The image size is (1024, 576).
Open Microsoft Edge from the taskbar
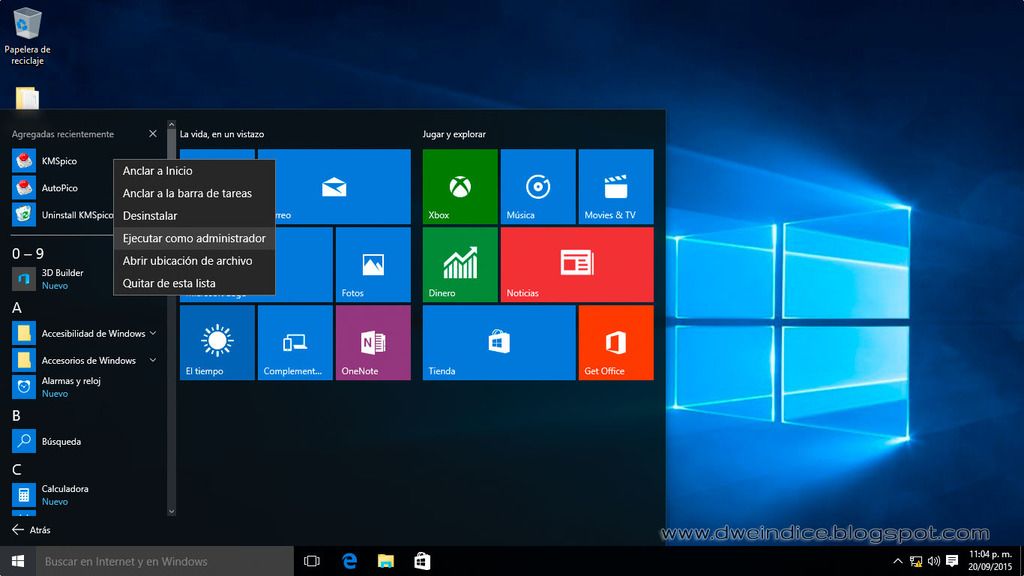click(349, 561)
